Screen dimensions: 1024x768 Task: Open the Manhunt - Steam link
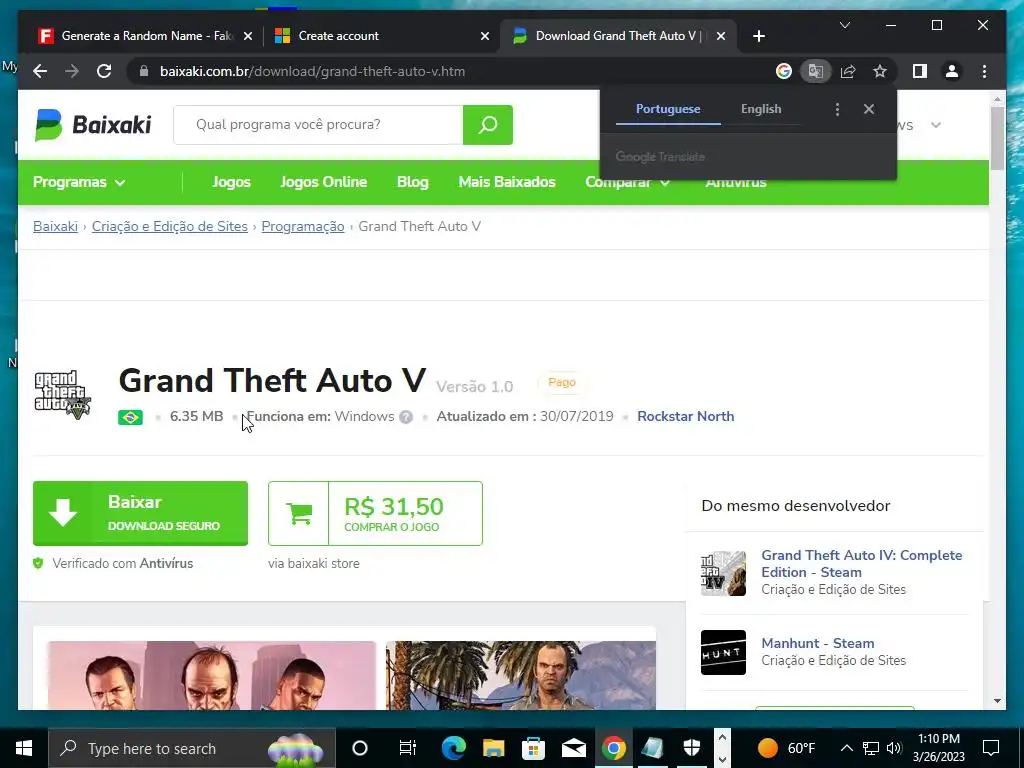click(818, 643)
